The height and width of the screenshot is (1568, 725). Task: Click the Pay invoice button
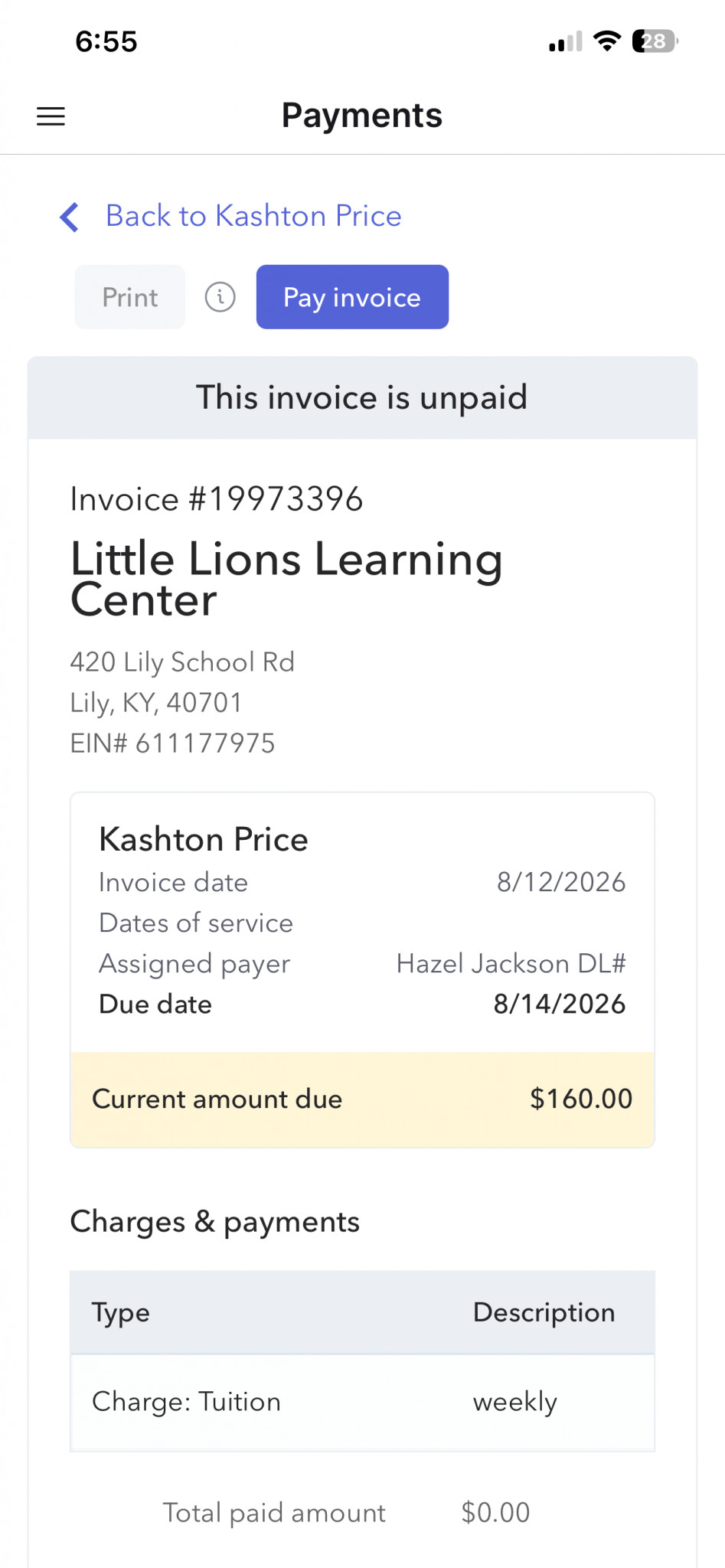[352, 297]
